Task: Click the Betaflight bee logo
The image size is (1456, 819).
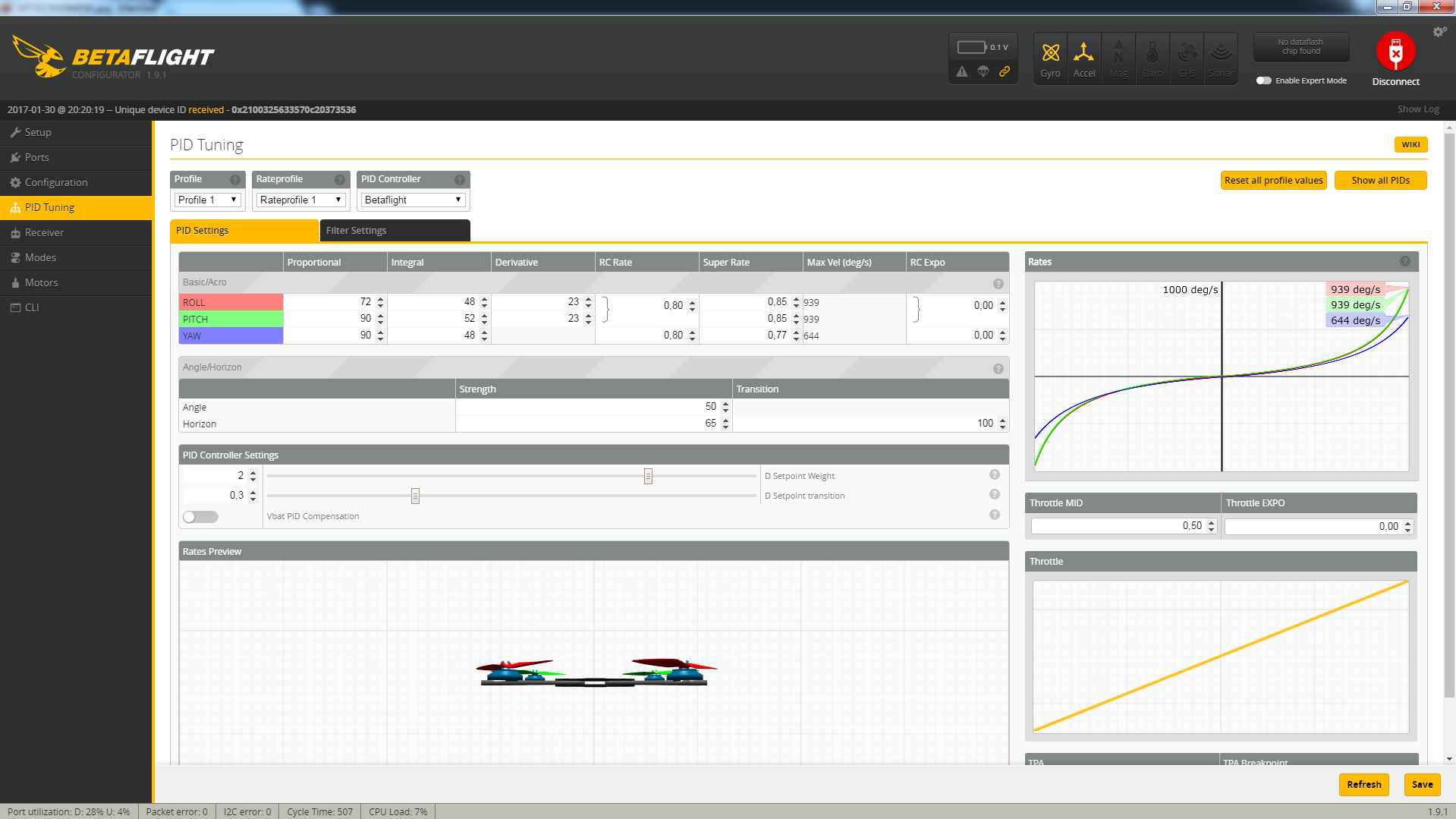Action: (x=39, y=56)
